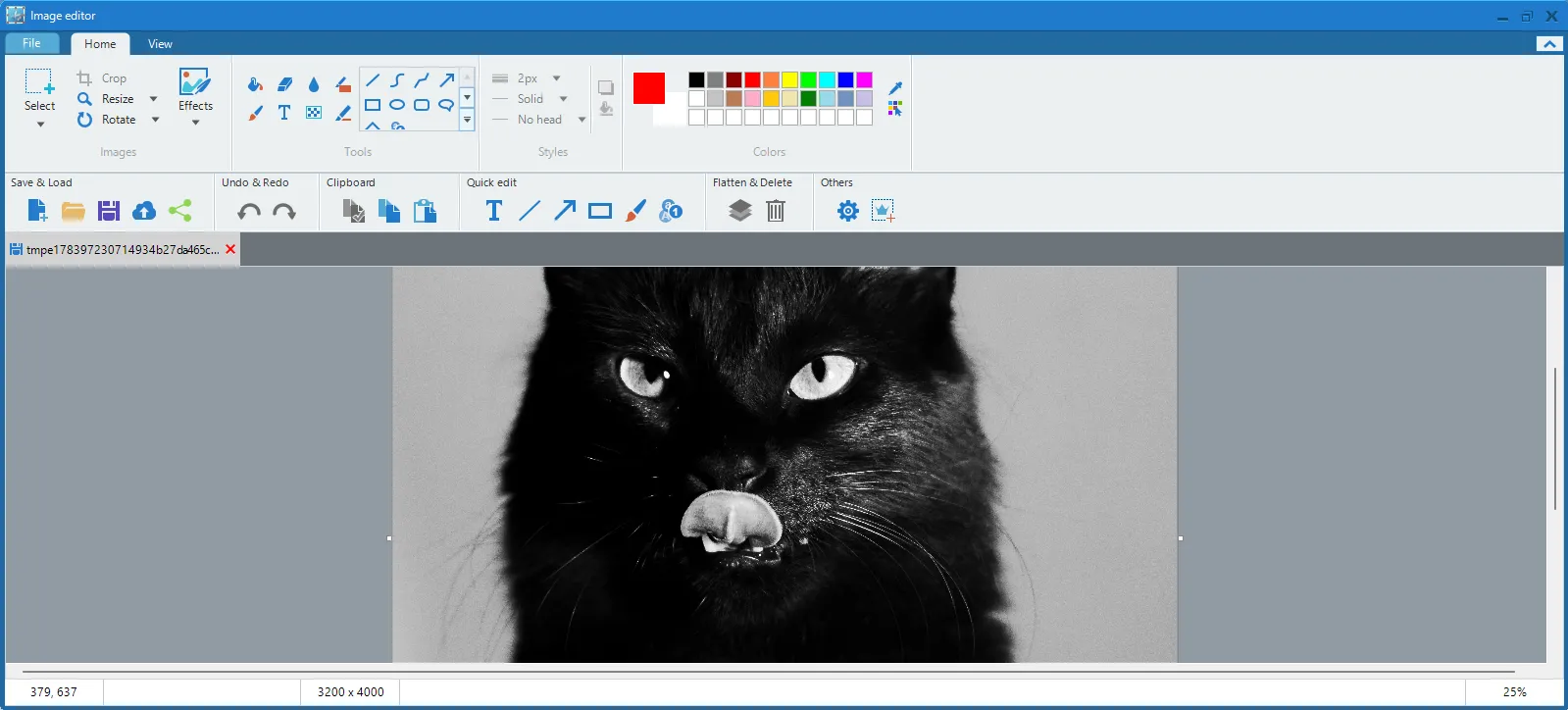Click the Rotate button

(x=107, y=120)
